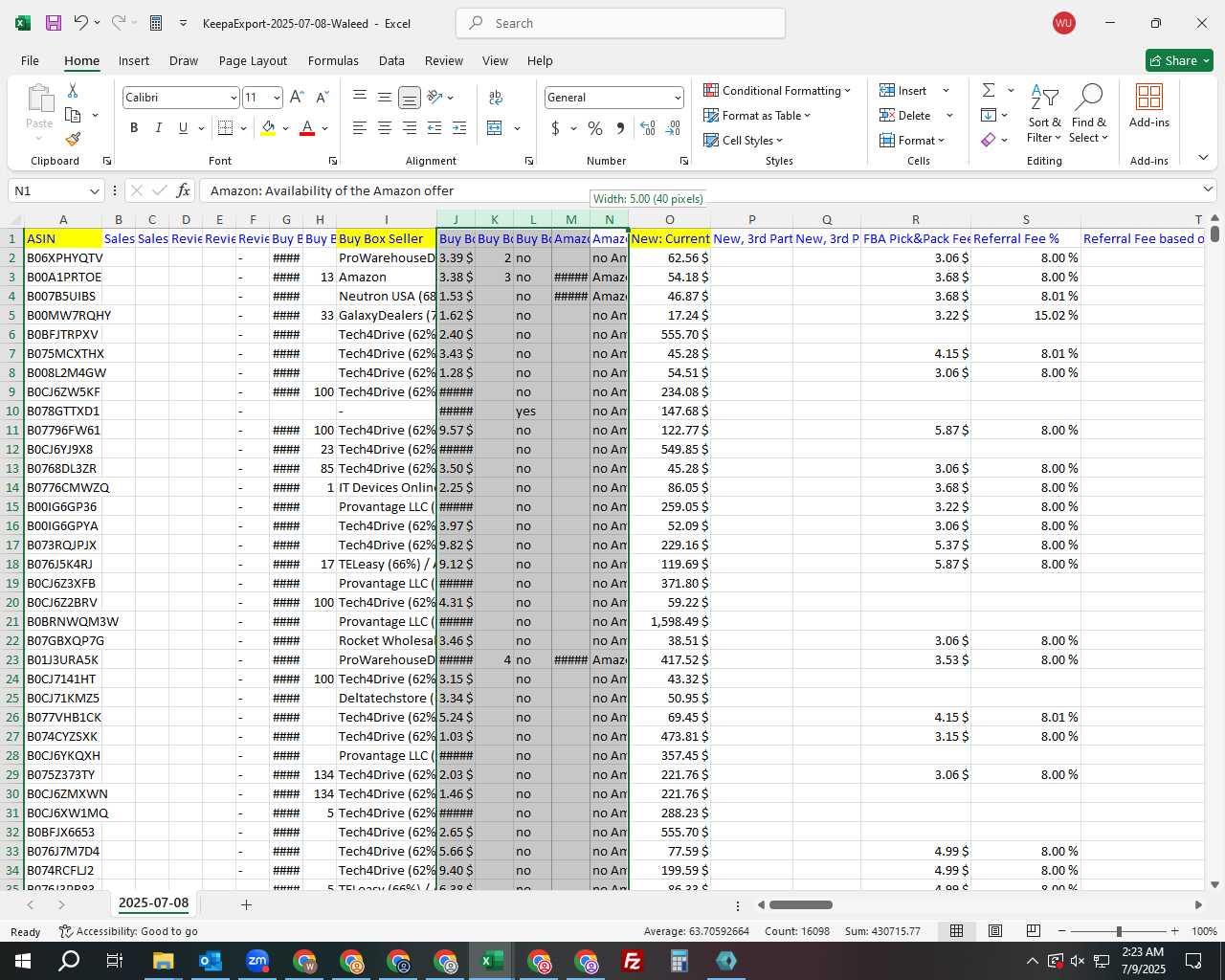Open the File menu
This screenshot has width=1225, height=980.
30,60
